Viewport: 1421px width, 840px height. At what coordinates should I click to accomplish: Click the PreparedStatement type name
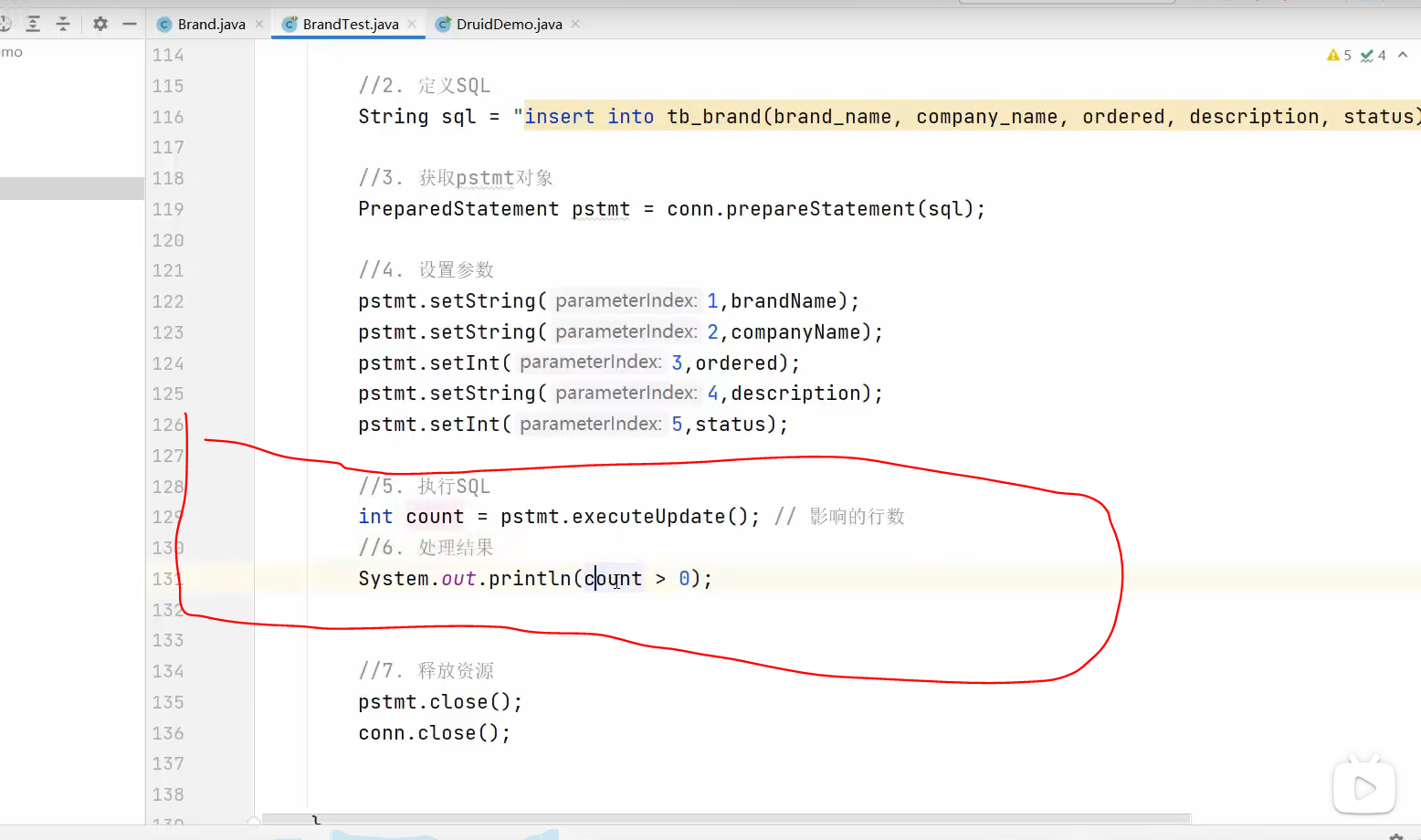pos(458,209)
